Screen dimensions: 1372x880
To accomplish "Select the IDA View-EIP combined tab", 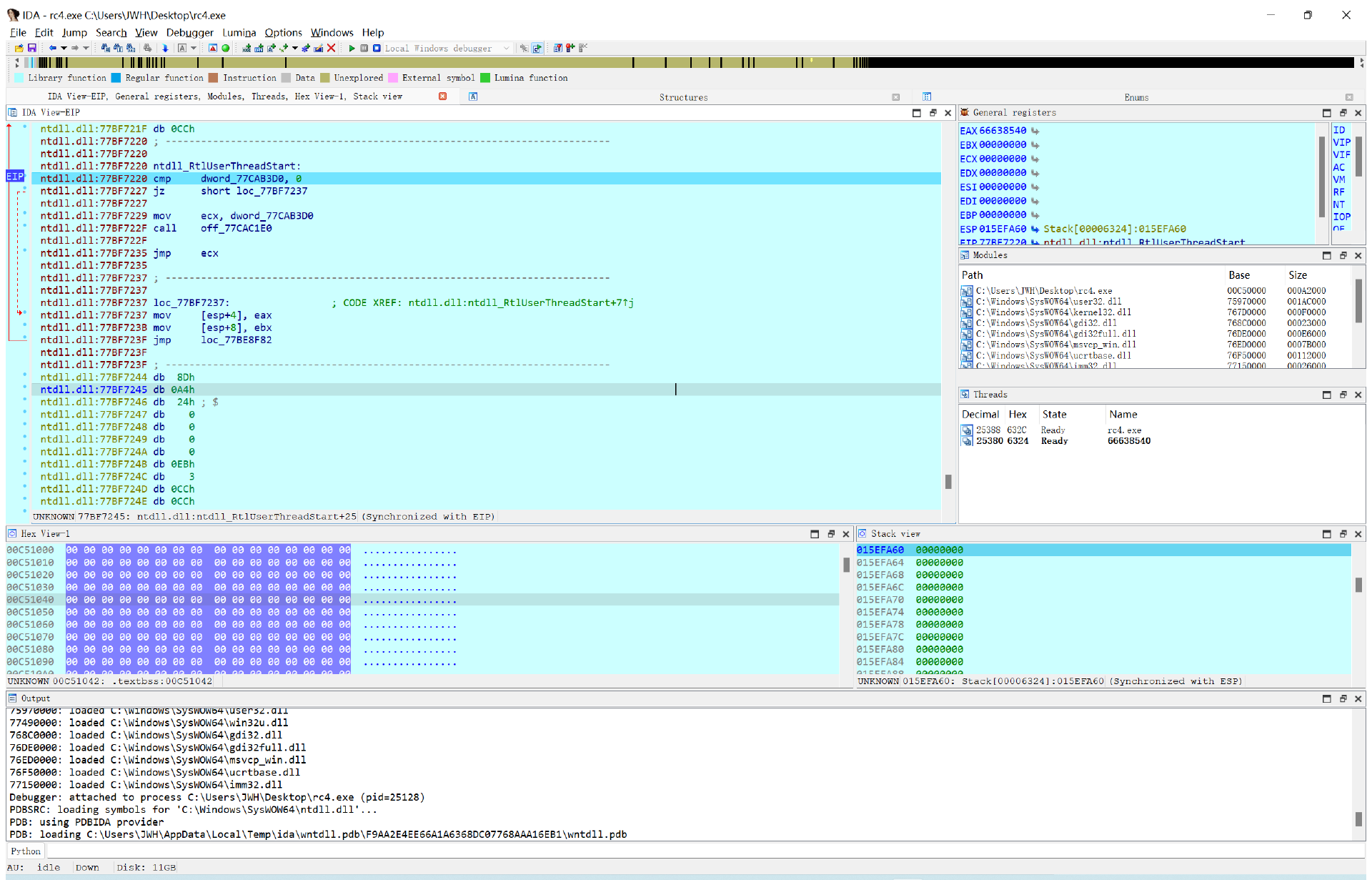I will pyautogui.click(x=225, y=97).
